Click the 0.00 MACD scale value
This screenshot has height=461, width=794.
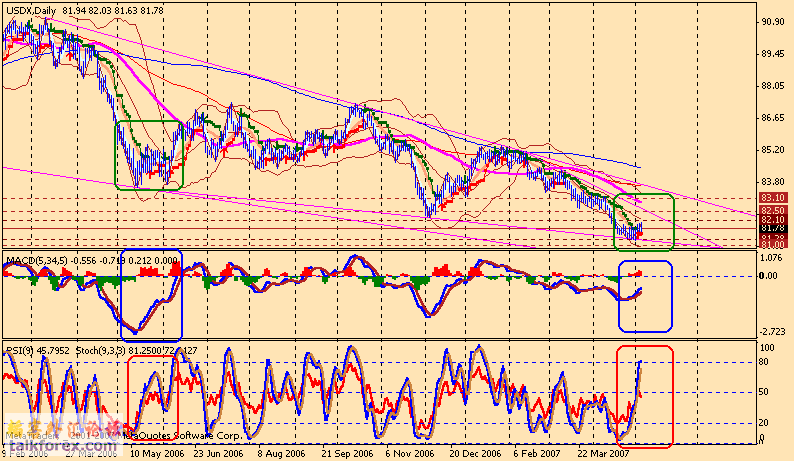tap(769, 276)
